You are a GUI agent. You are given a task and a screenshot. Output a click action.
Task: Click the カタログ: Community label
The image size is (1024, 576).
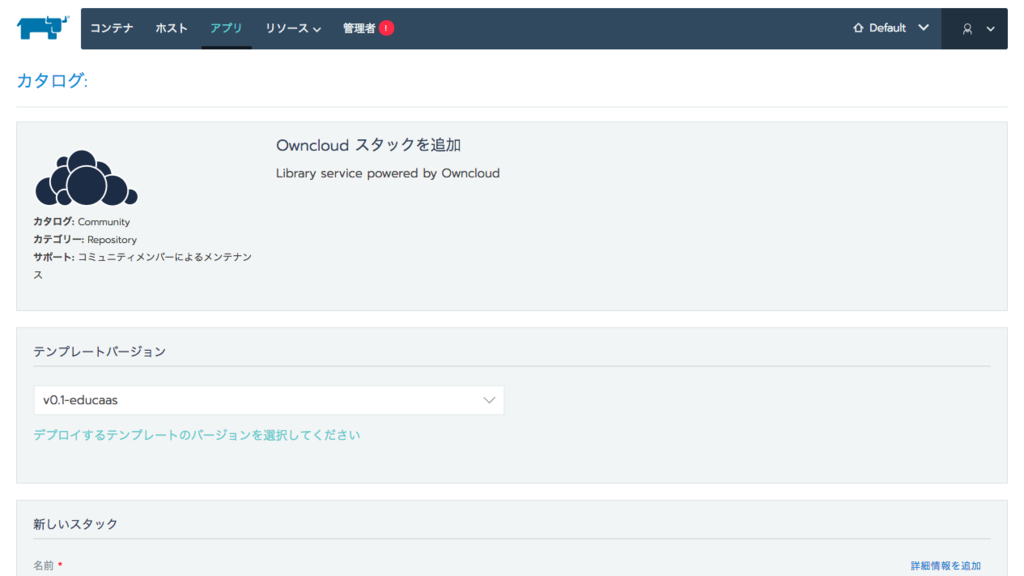82,222
